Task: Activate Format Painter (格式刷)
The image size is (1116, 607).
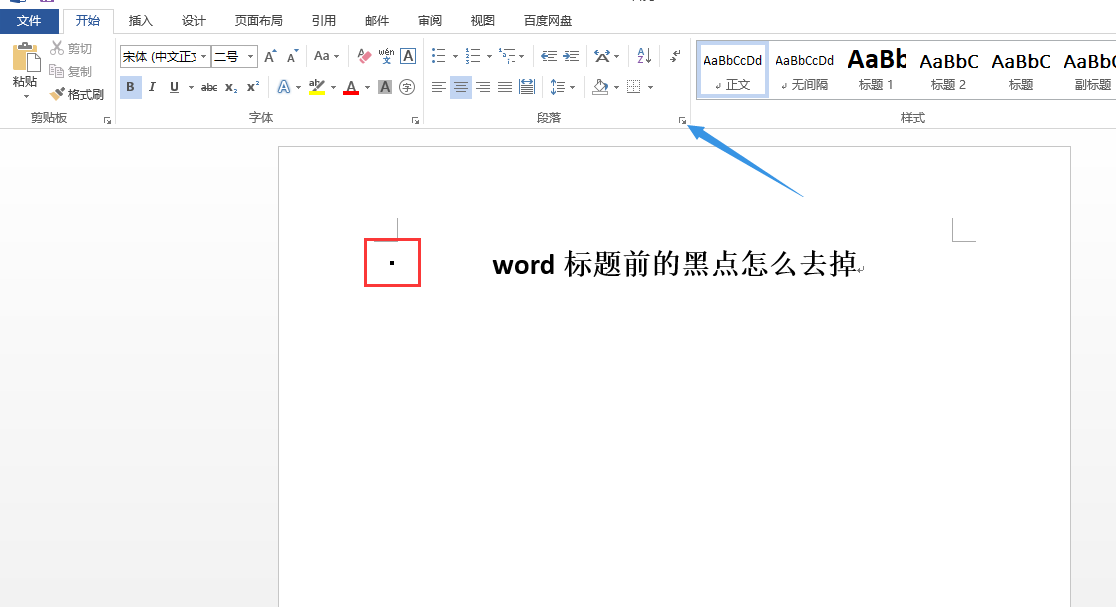Action: (76, 94)
